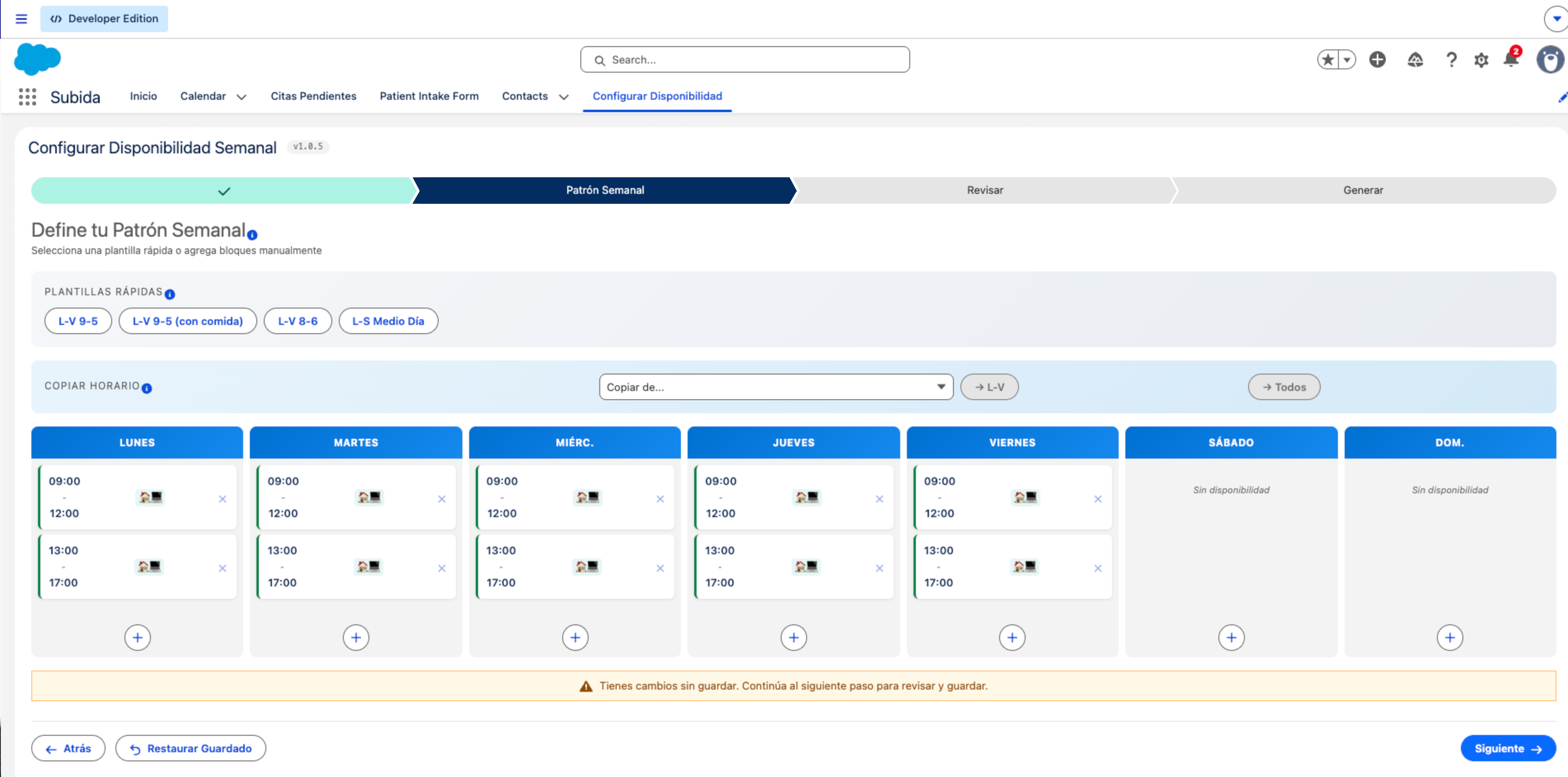Open the App Launcher grid icon
This screenshot has width=1568, height=777.
tap(27, 97)
